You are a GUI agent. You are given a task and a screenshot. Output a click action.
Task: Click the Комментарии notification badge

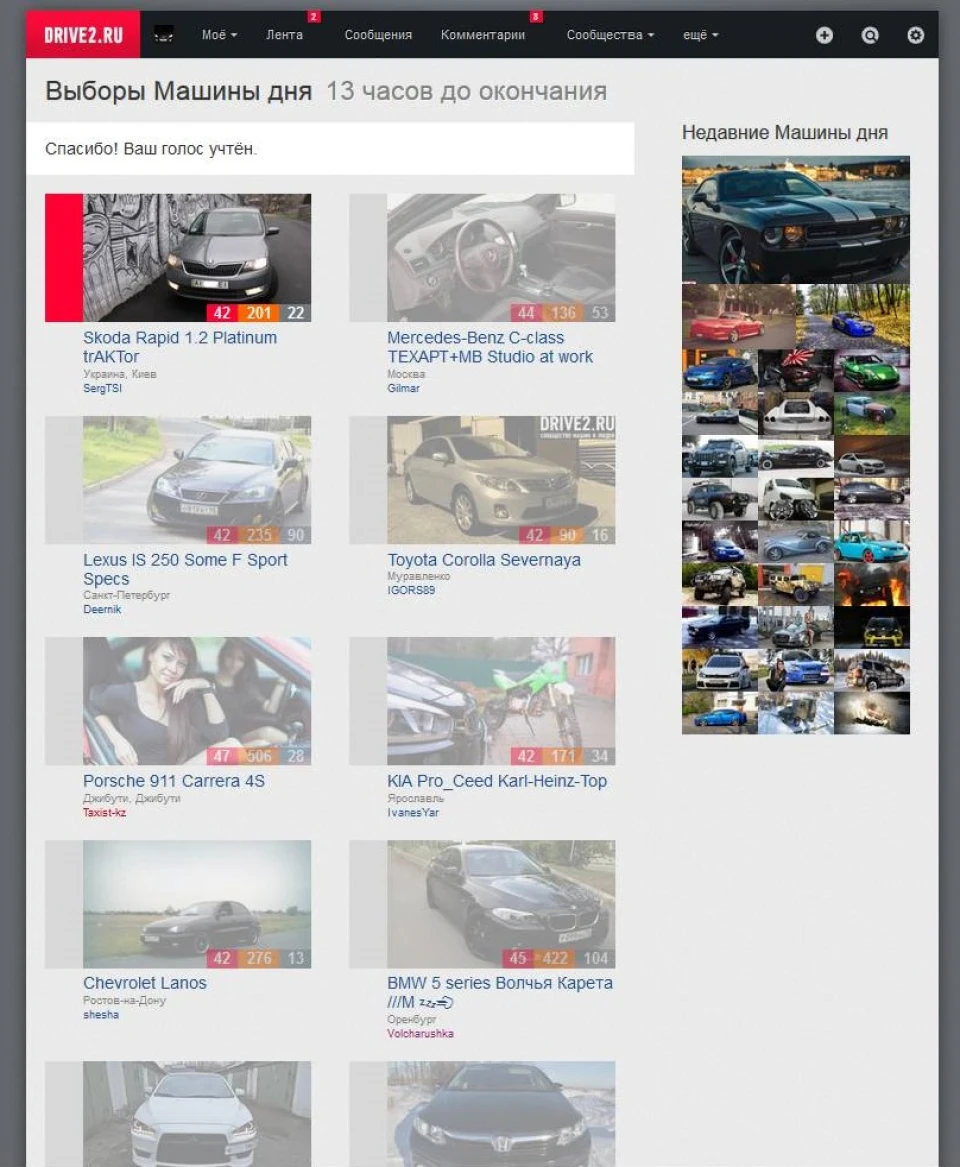535,16
